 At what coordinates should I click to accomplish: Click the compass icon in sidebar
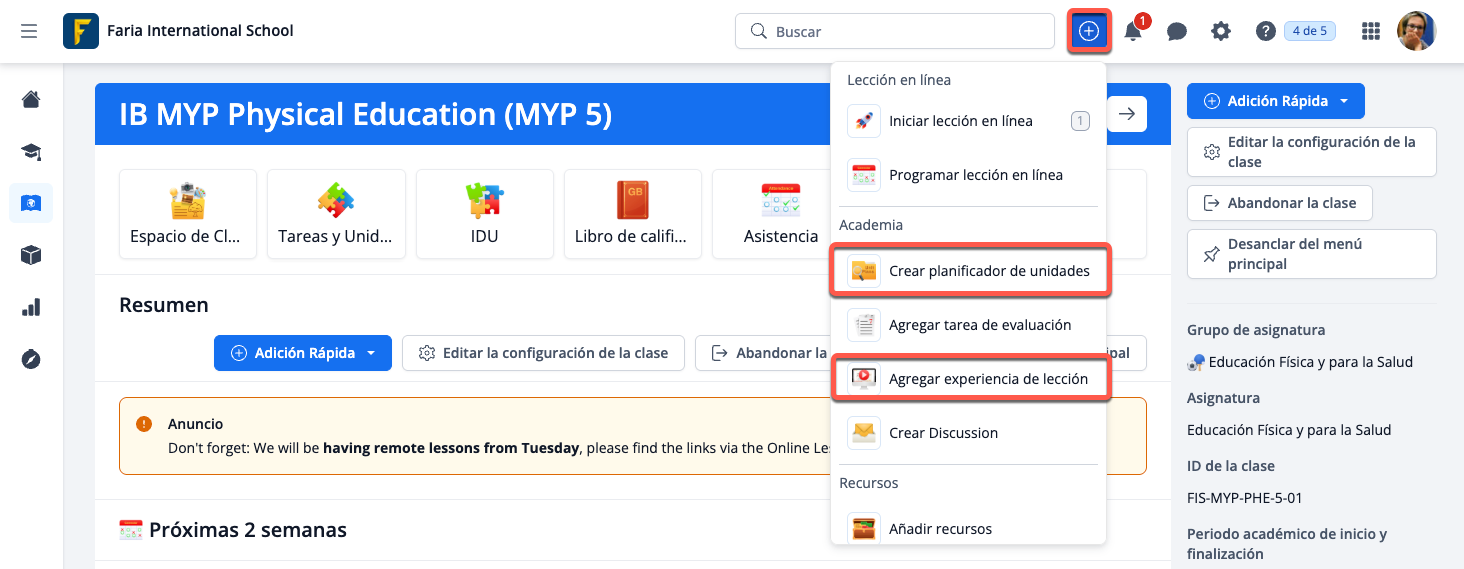31,359
